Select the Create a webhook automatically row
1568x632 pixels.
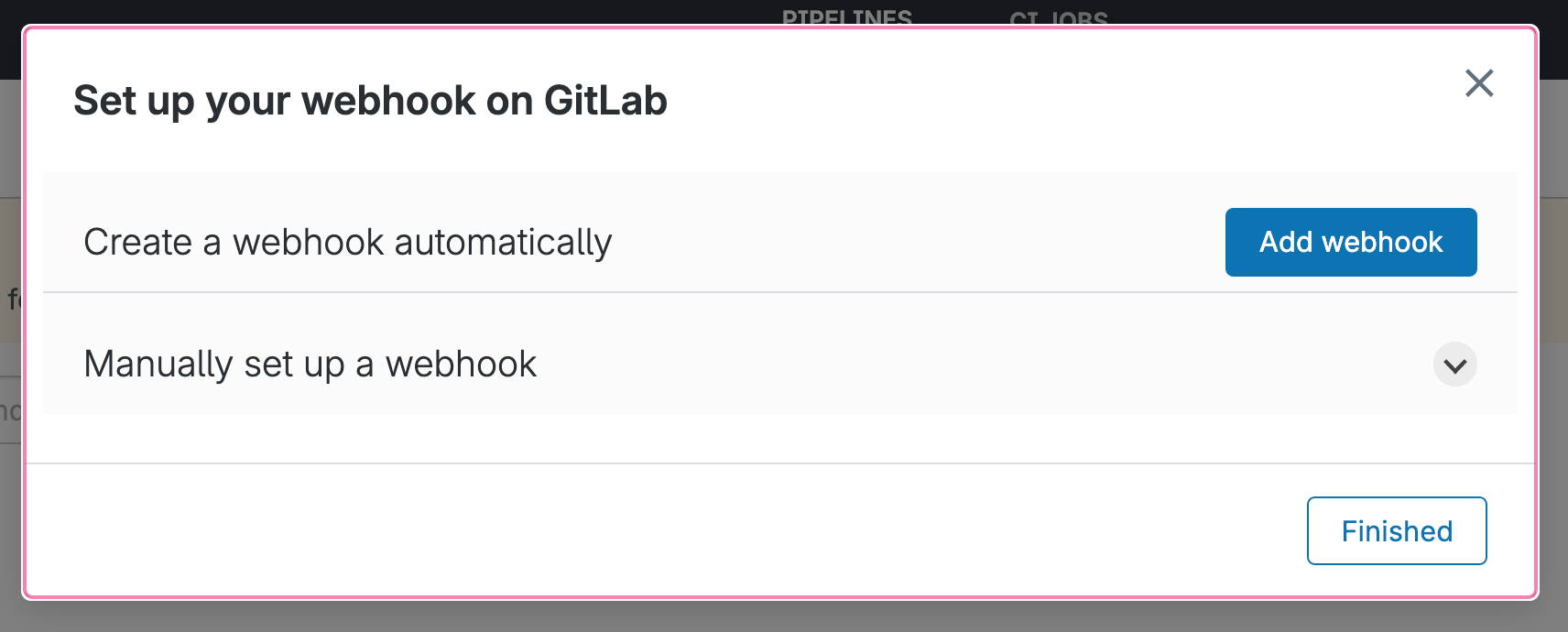pyautogui.click(x=641, y=242)
